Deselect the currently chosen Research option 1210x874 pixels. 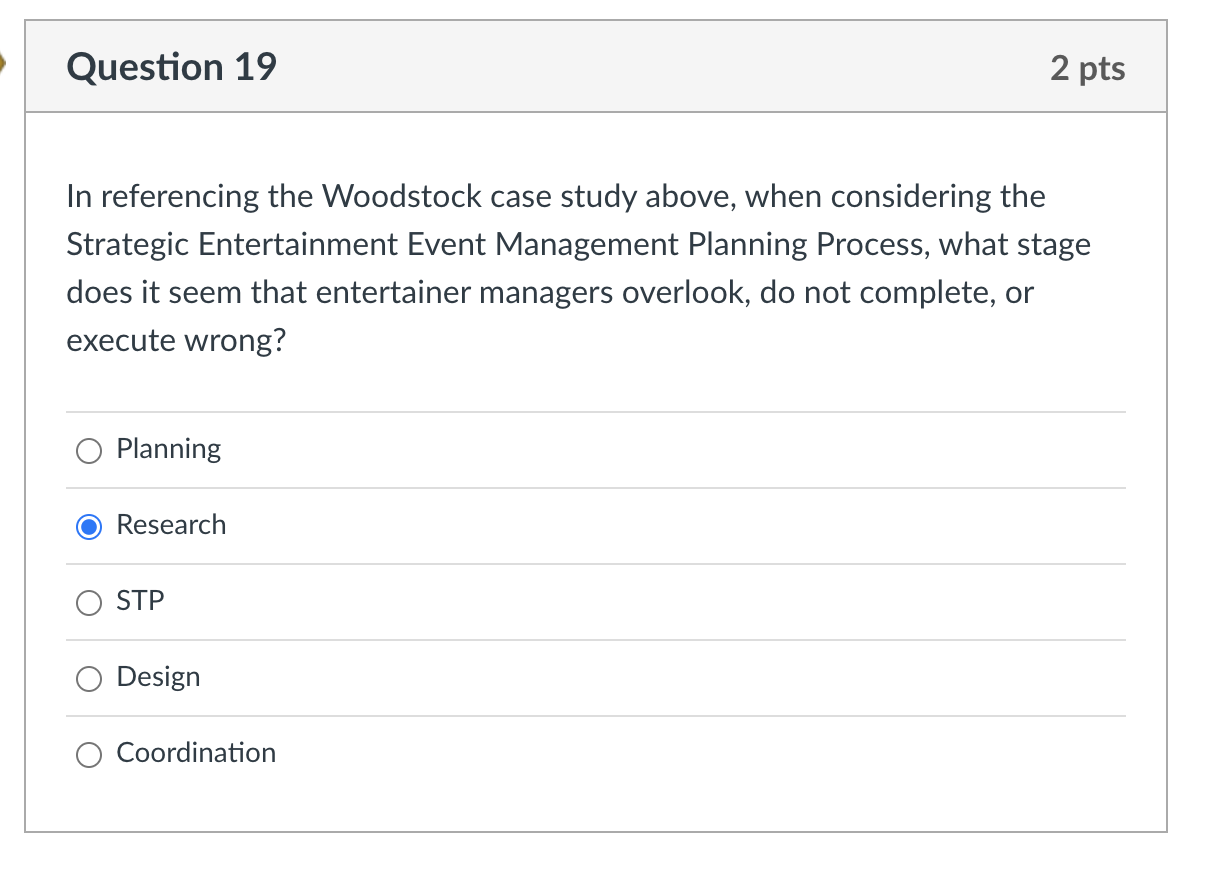[x=88, y=526]
